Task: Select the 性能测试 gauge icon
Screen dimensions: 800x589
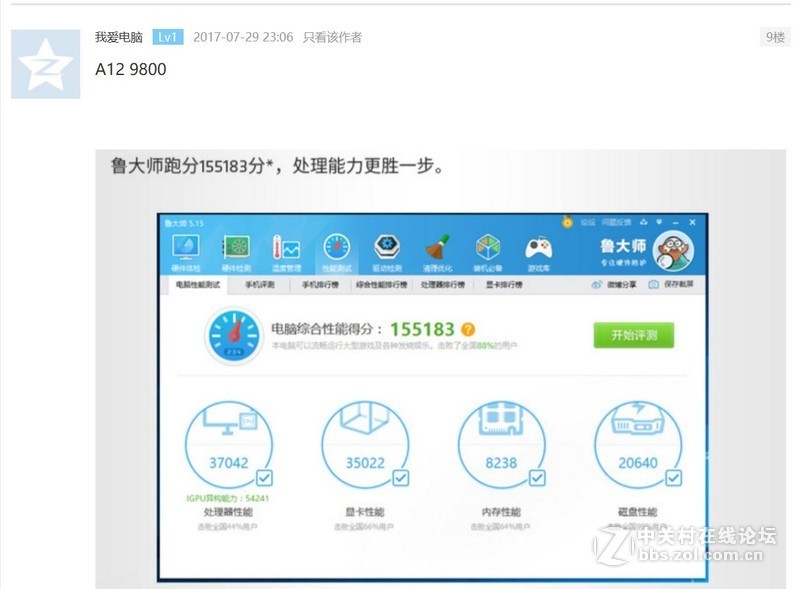Action: [x=337, y=252]
